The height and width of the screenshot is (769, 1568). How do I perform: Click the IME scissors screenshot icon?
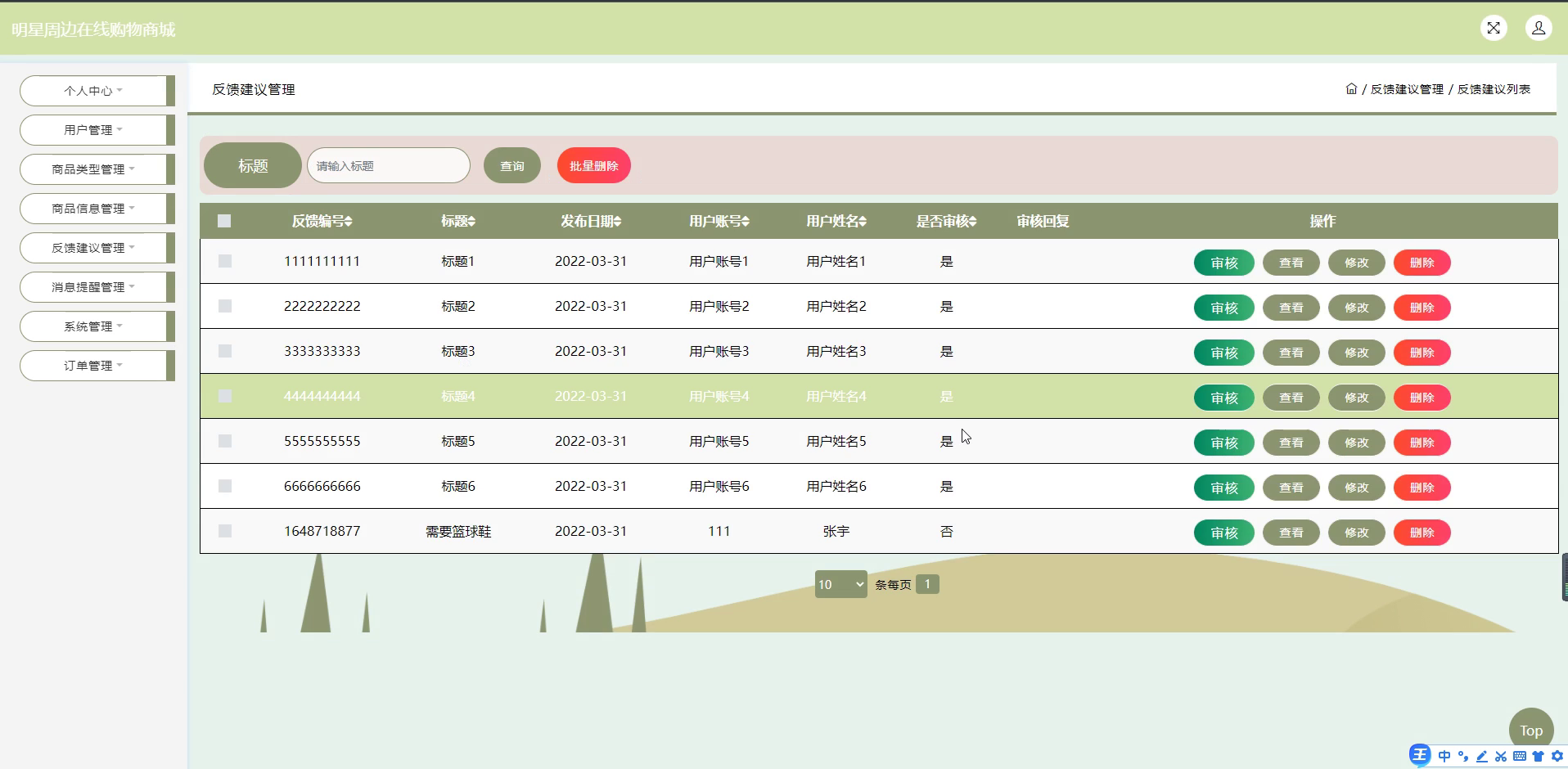coord(1501,756)
